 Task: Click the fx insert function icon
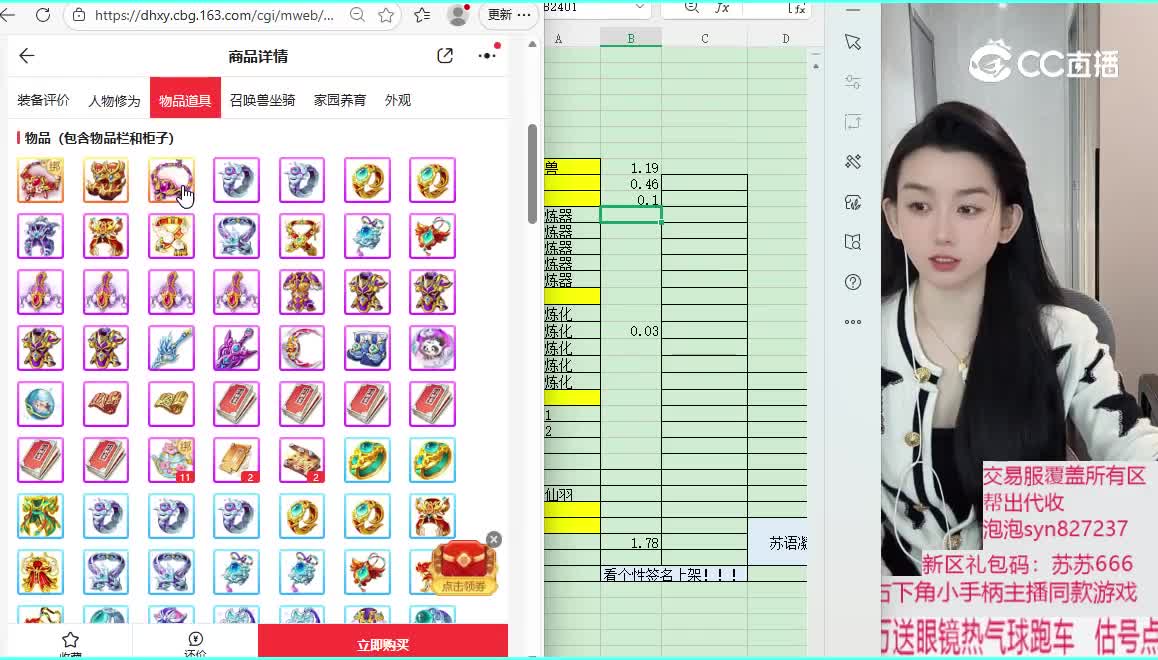[x=722, y=7]
